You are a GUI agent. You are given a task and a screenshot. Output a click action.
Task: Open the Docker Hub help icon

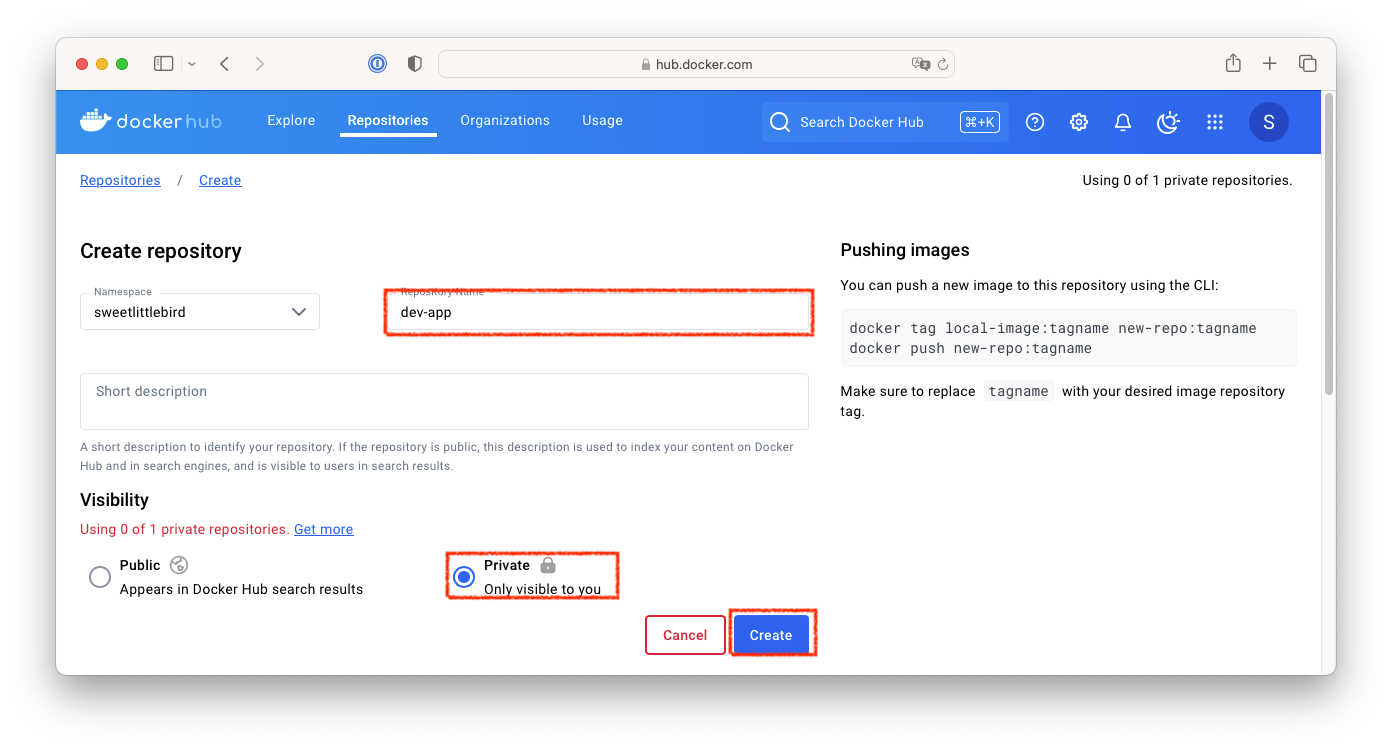[1035, 122]
